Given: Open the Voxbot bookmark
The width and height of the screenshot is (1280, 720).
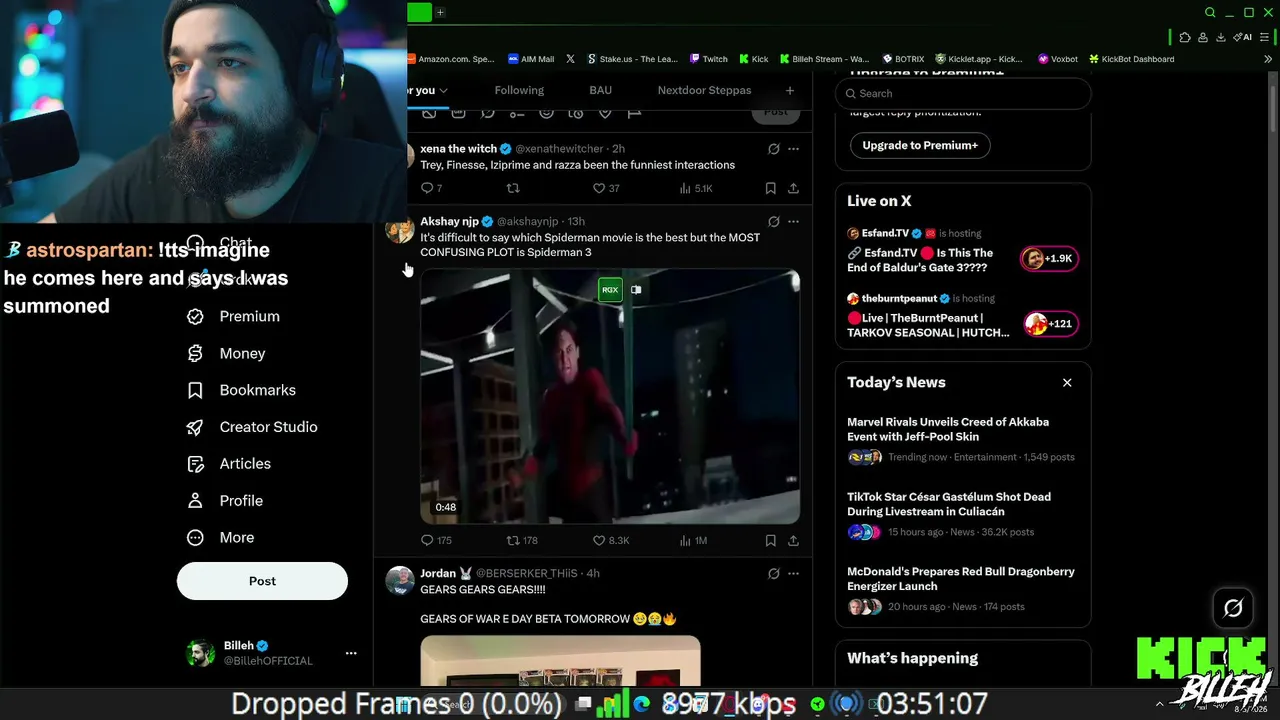Looking at the screenshot, I should tap(1058, 59).
